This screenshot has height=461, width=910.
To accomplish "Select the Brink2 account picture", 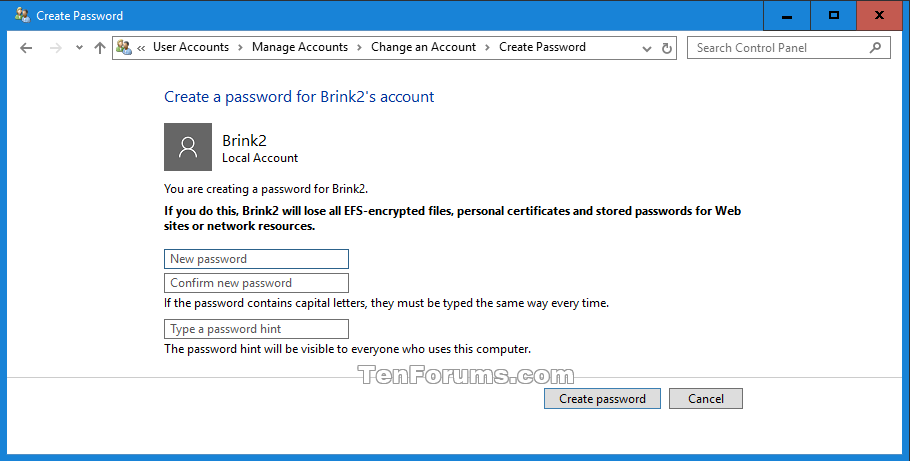I will pyautogui.click(x=188, y=147).
